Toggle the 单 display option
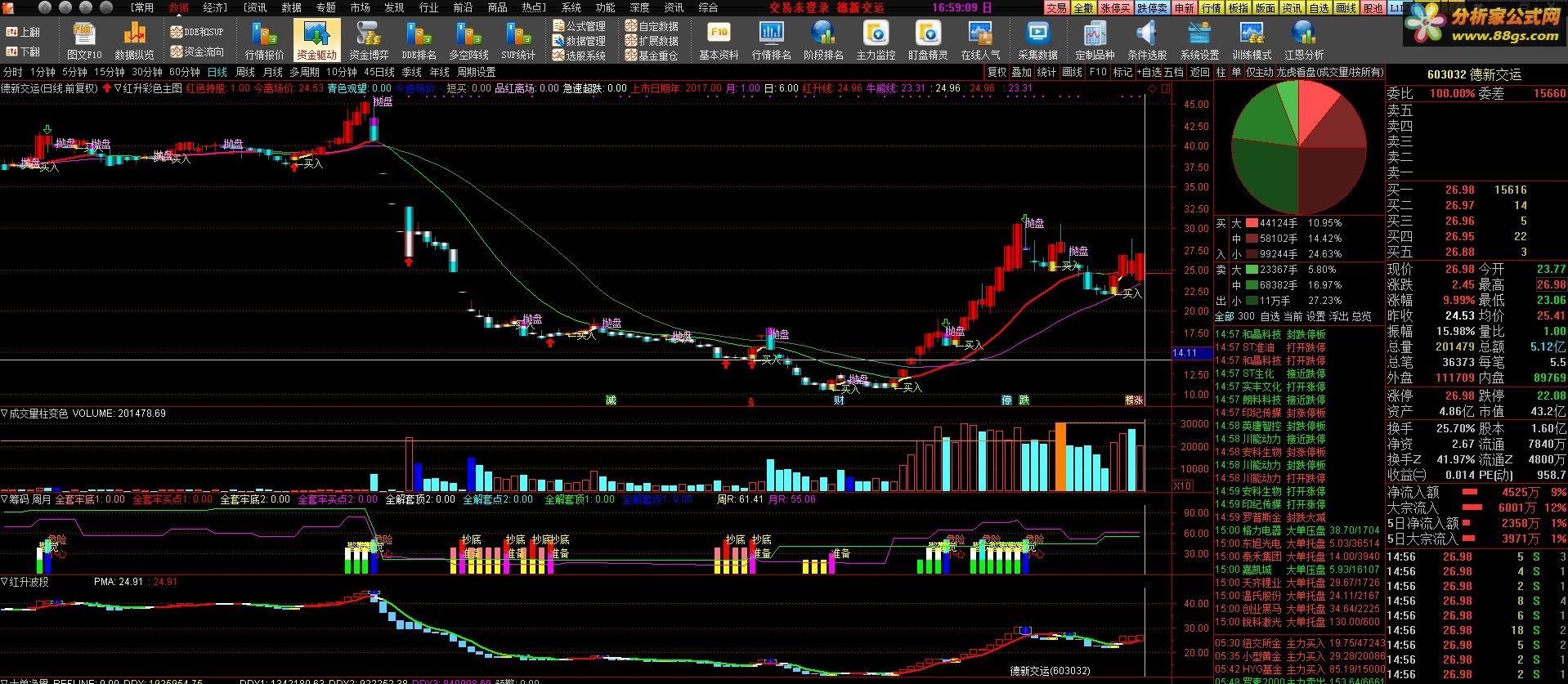 click(x=1235, y=72)
